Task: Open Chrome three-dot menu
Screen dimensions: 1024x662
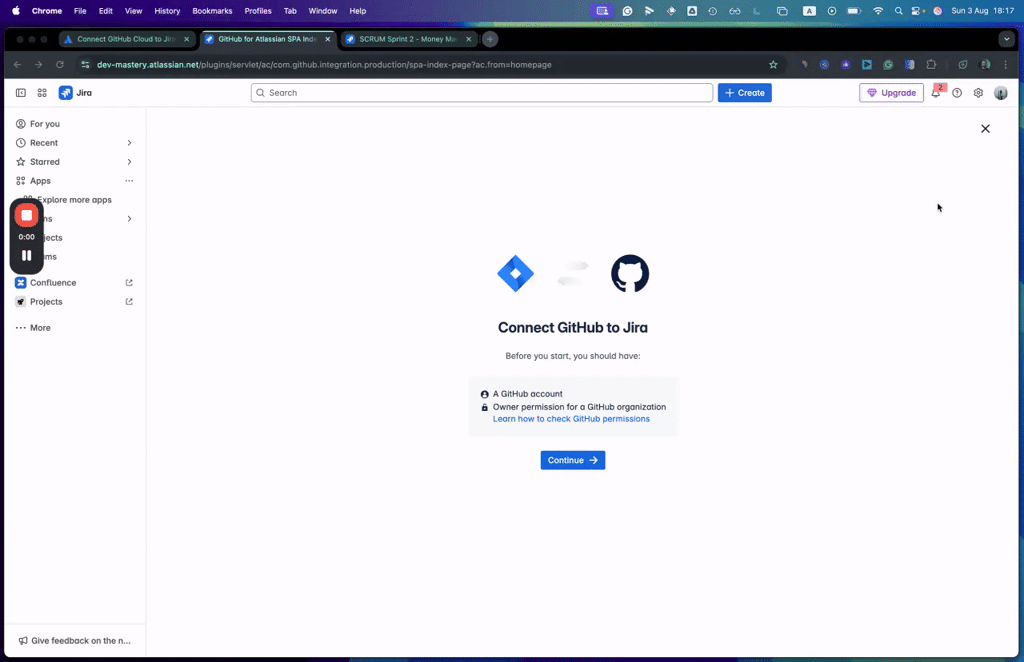Action: point(1006,65)
